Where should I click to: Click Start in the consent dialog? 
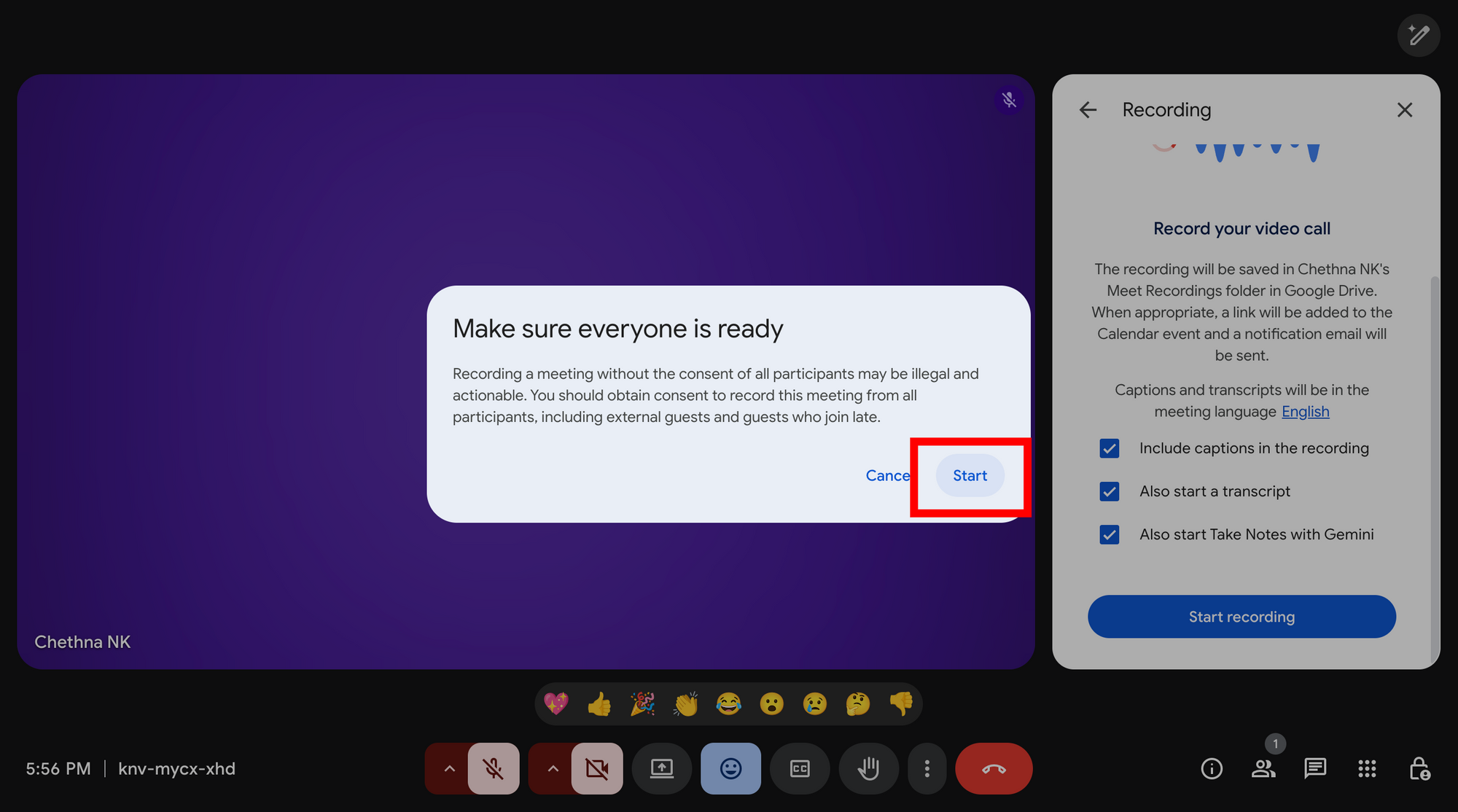[970, 475]
